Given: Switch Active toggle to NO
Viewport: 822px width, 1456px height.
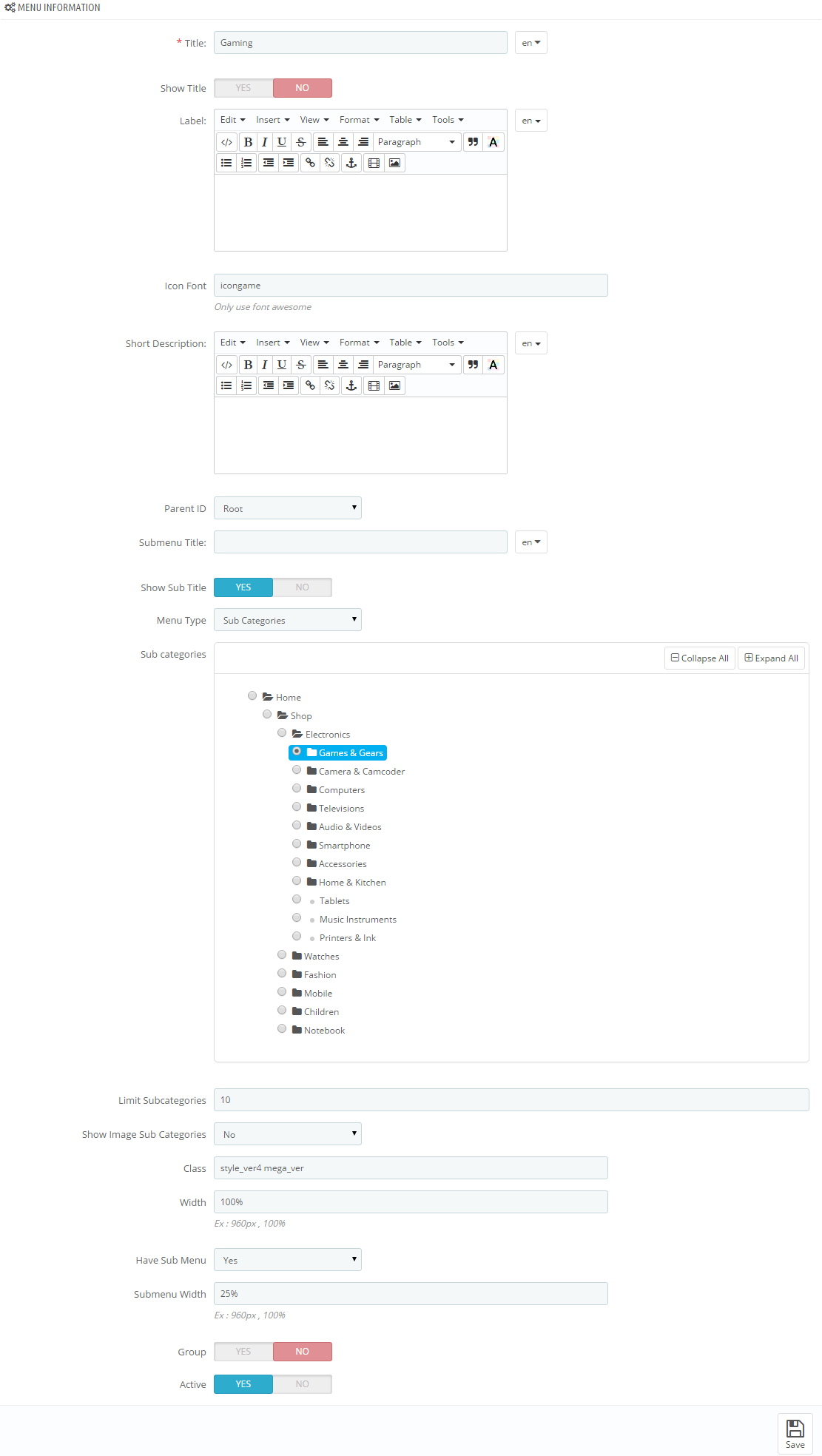Looking at the screenshot, I should click(302, 1384).
